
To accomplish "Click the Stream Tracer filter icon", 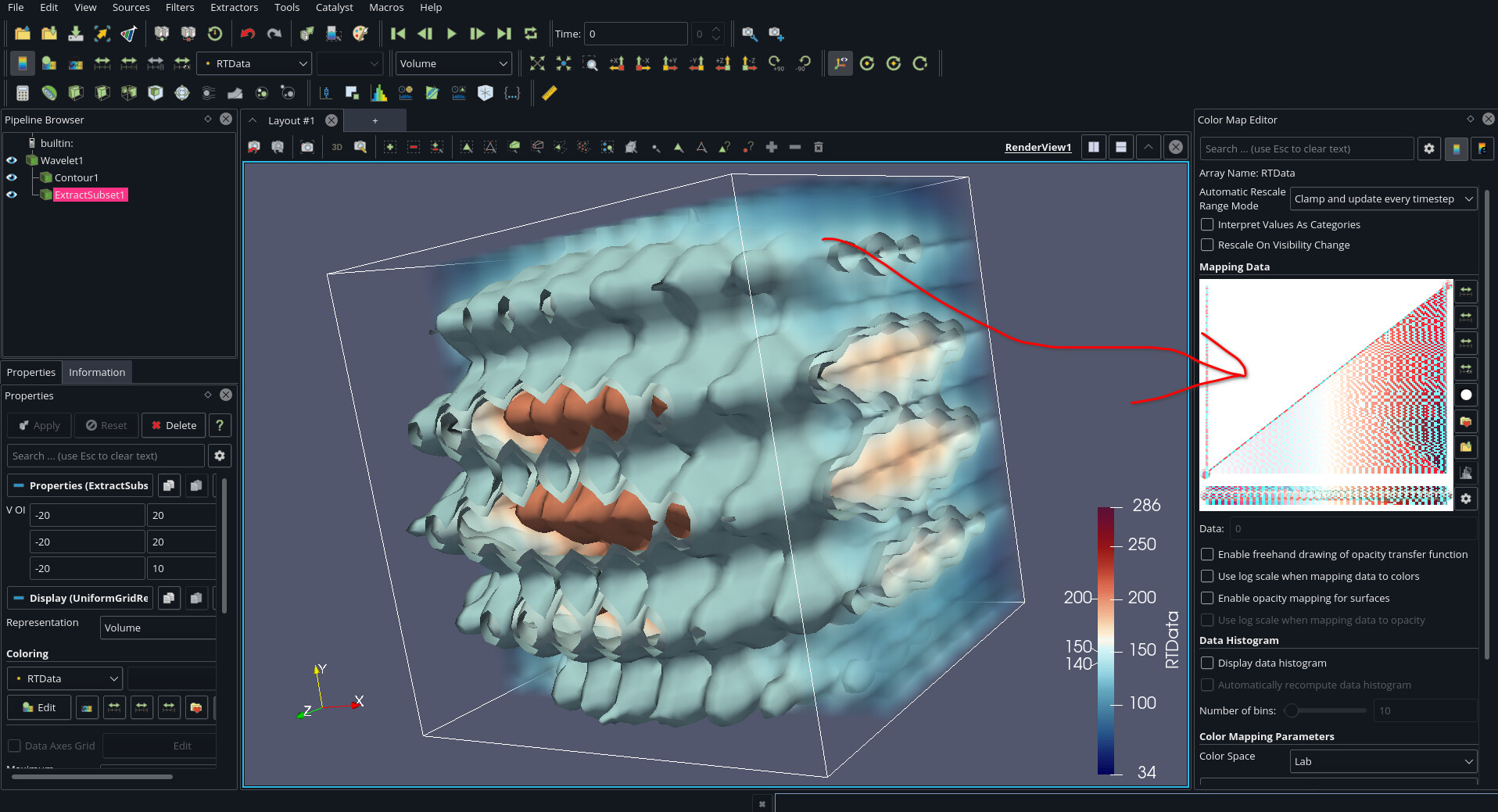I will pos(209,93).
